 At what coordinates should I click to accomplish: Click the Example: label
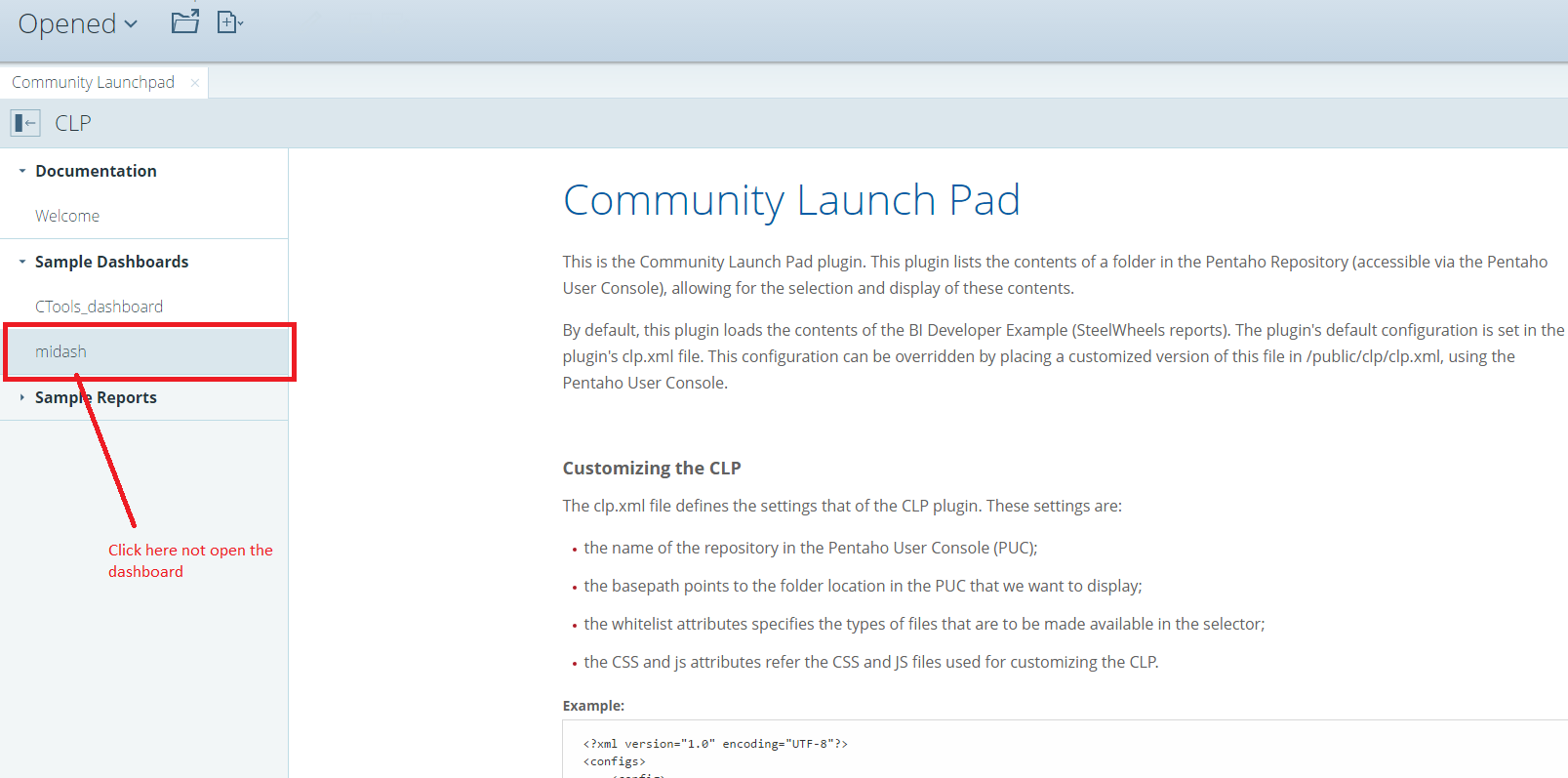(x=593, y=706)
